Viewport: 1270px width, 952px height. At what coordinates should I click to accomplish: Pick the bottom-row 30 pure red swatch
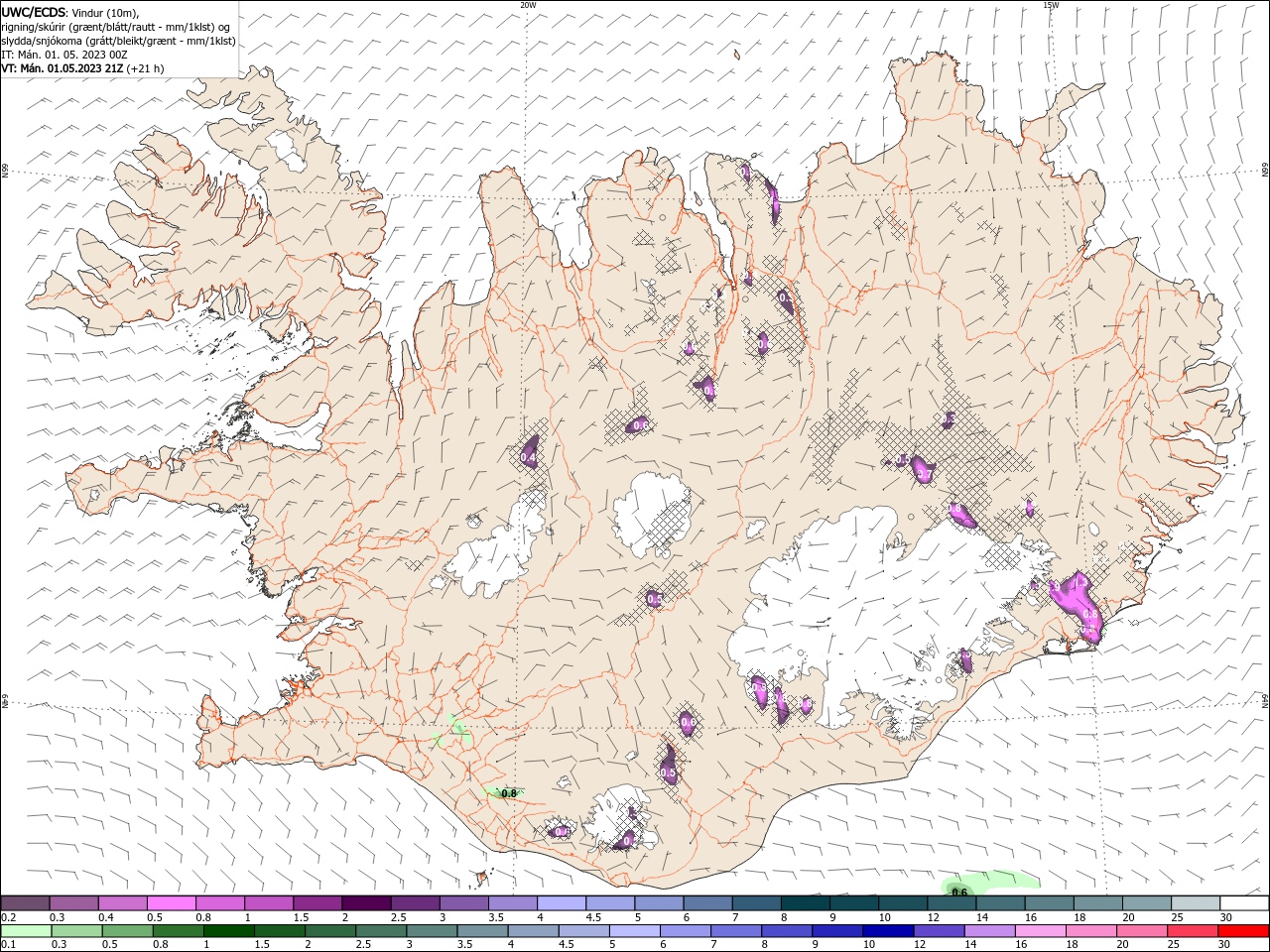click(x=1244, y=931)
